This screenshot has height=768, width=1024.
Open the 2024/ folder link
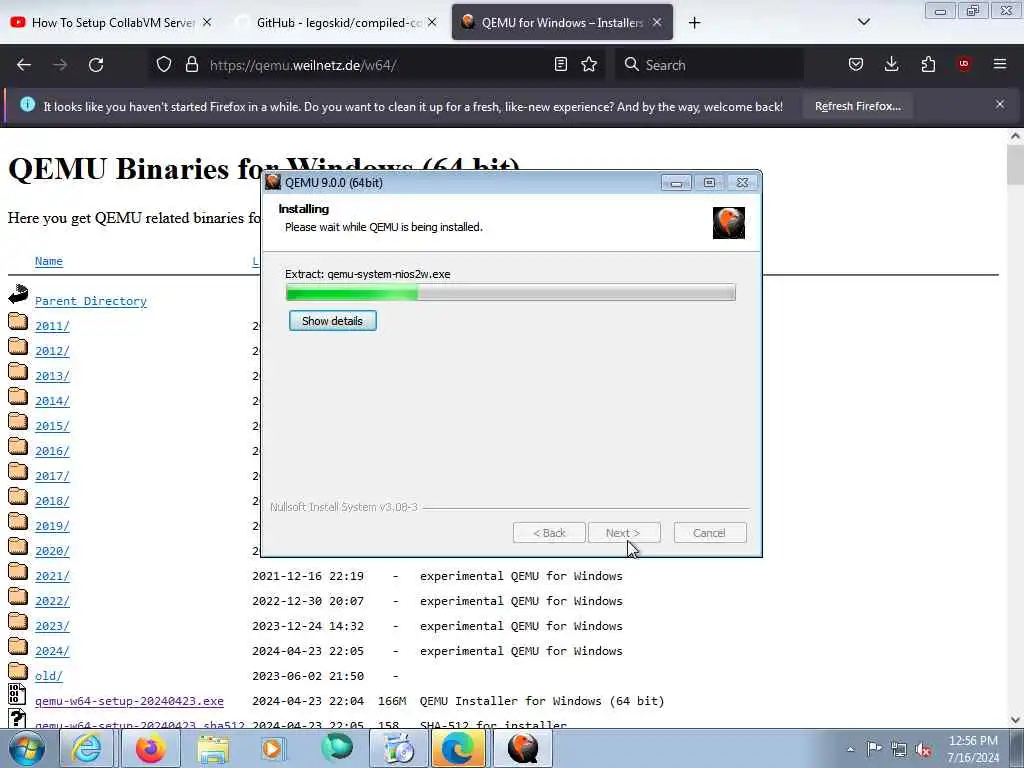52,651
